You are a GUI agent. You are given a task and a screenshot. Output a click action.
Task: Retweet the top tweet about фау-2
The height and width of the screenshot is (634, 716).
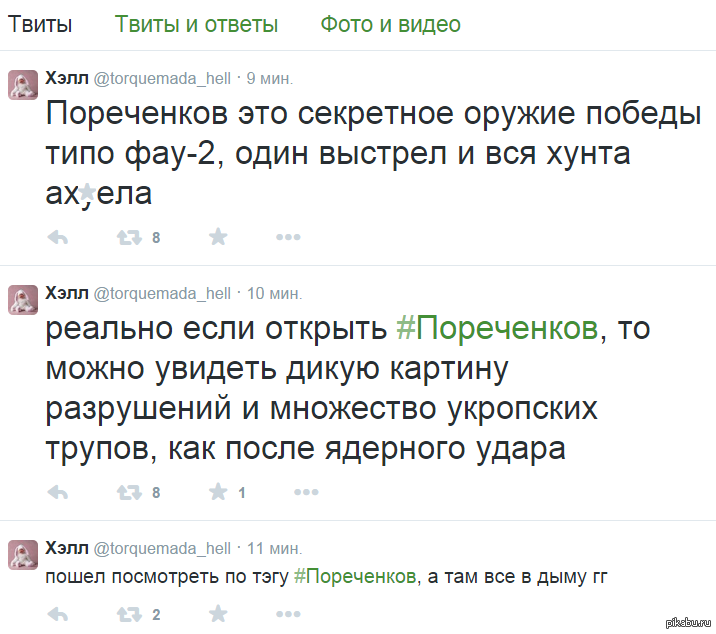coord(129,238)
